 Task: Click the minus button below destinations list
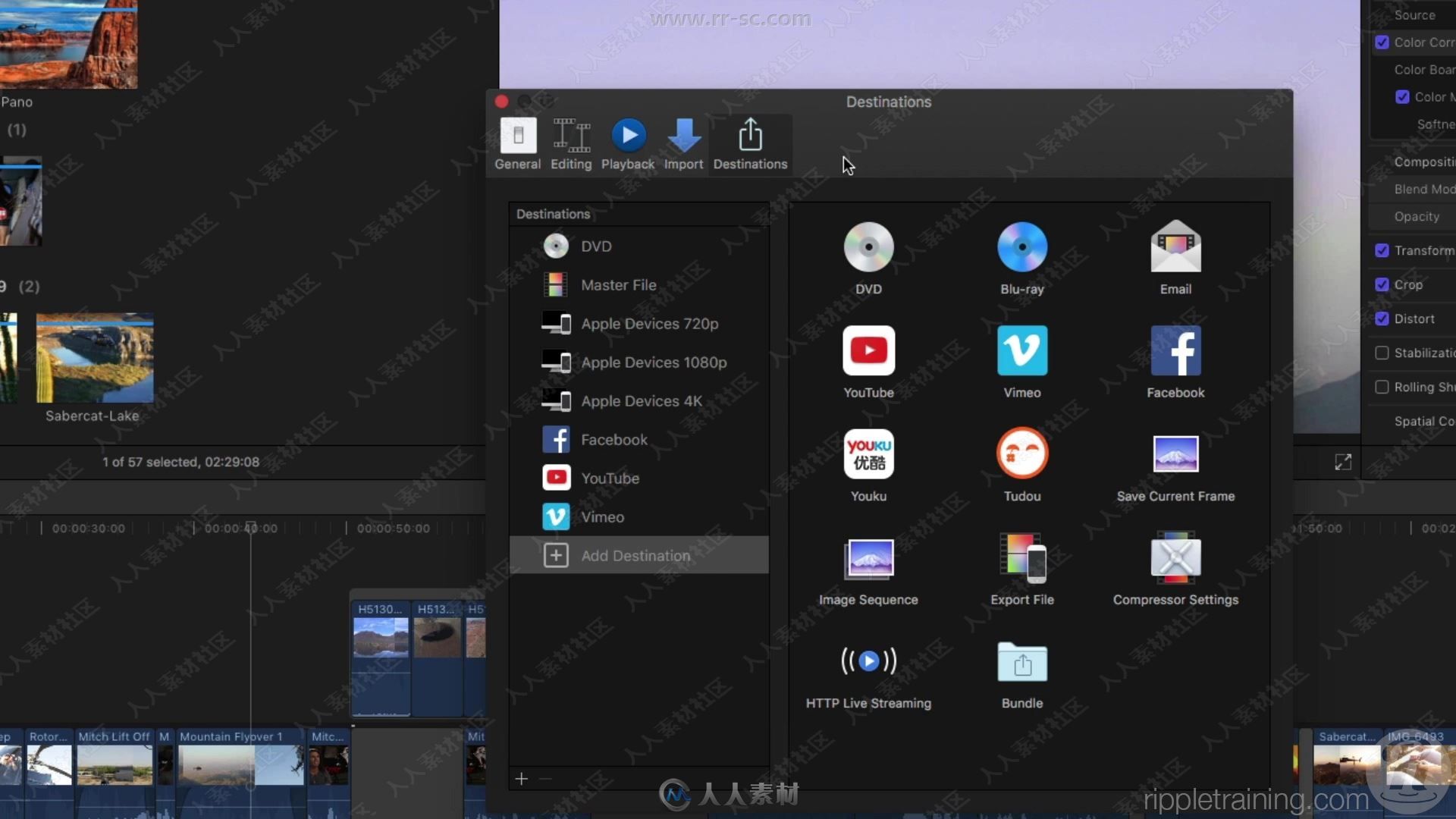[x=545, y=779]
